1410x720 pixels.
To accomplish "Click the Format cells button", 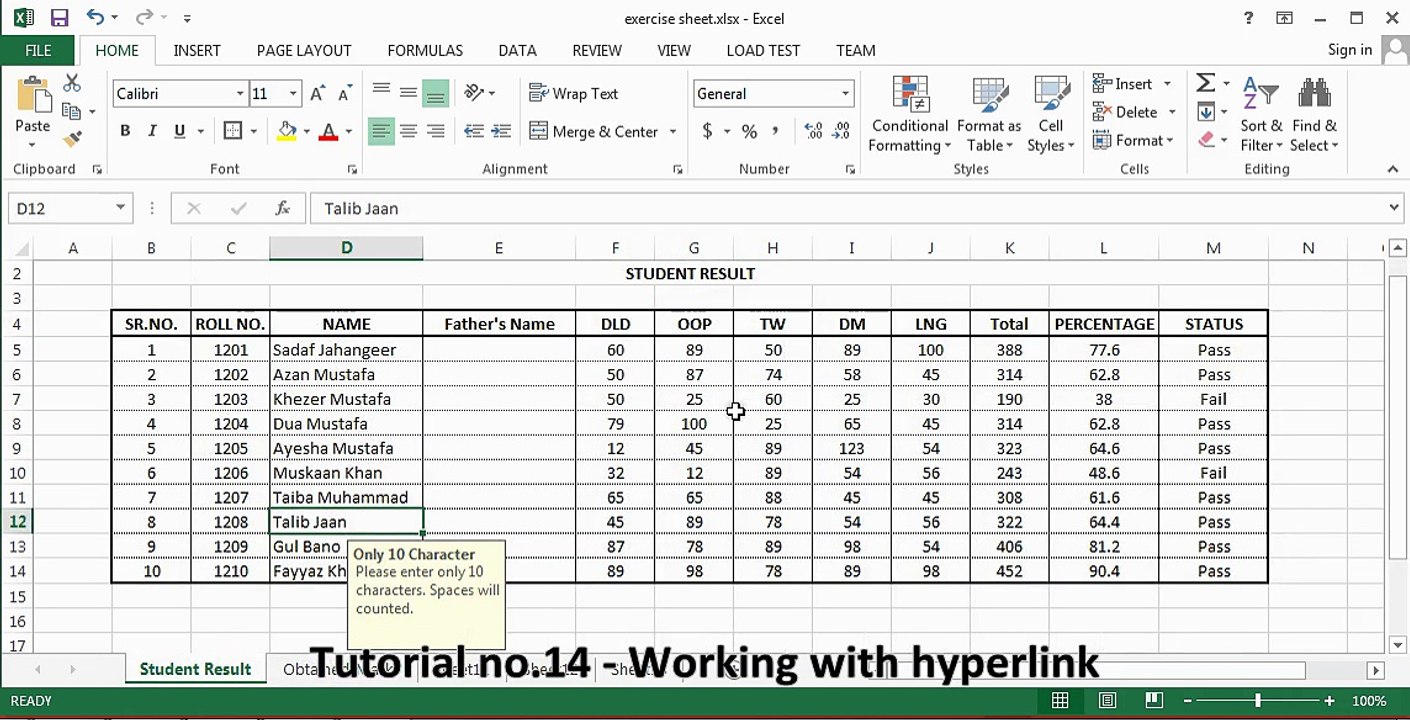I will (x=1129, y=140).
